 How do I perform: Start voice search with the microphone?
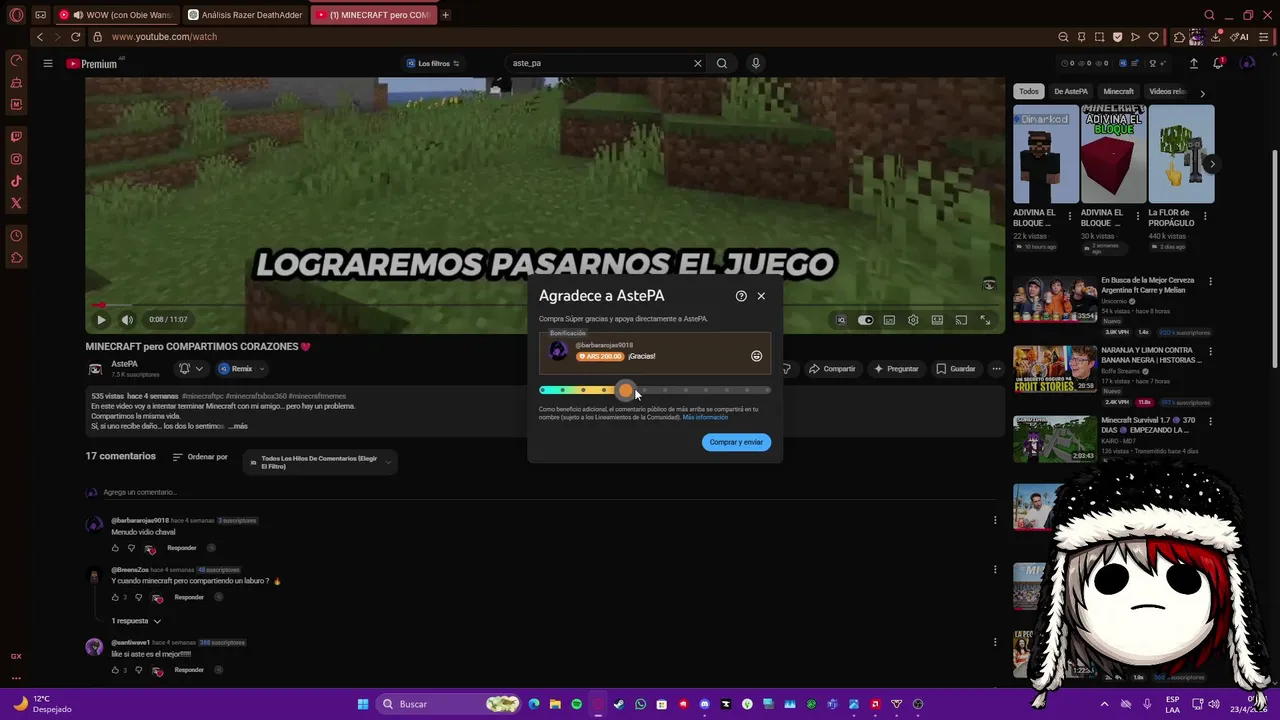click(x=755, y=63)
